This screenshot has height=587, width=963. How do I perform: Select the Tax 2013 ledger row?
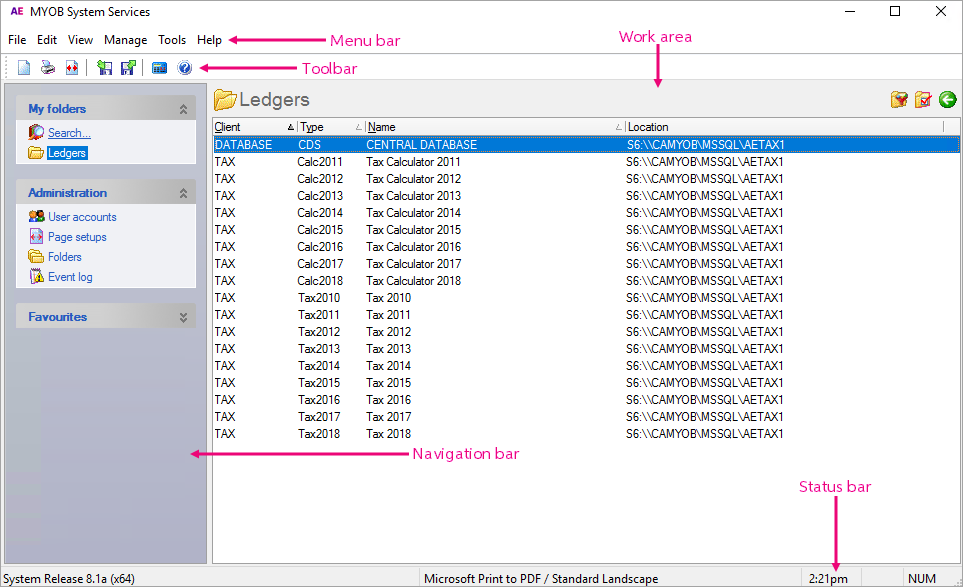click(587, 349)
